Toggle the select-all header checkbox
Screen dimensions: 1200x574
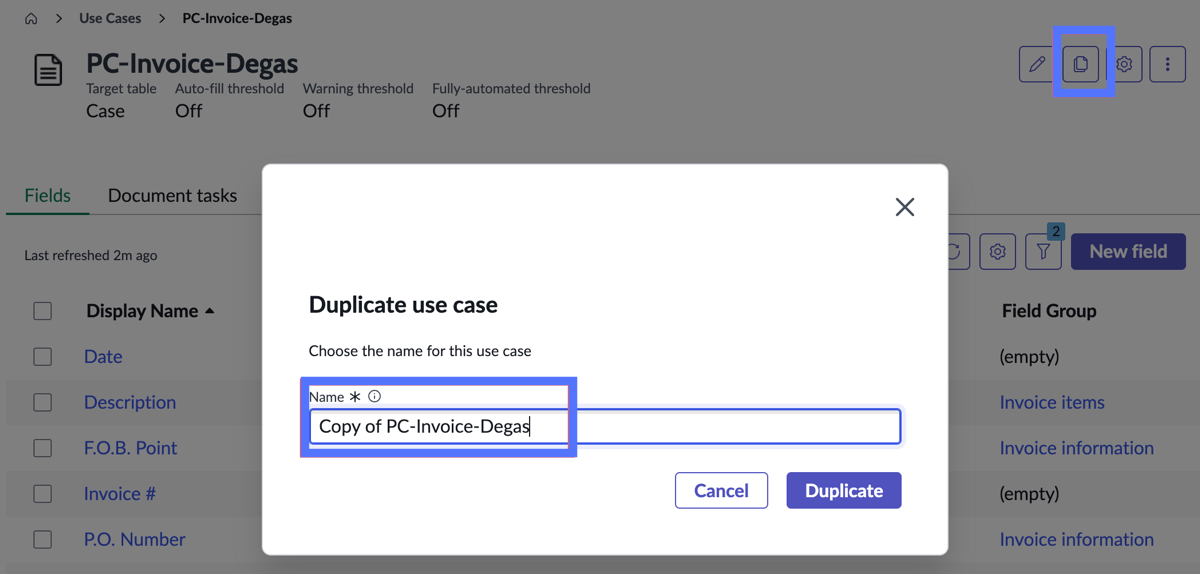(x=42, y=310)
